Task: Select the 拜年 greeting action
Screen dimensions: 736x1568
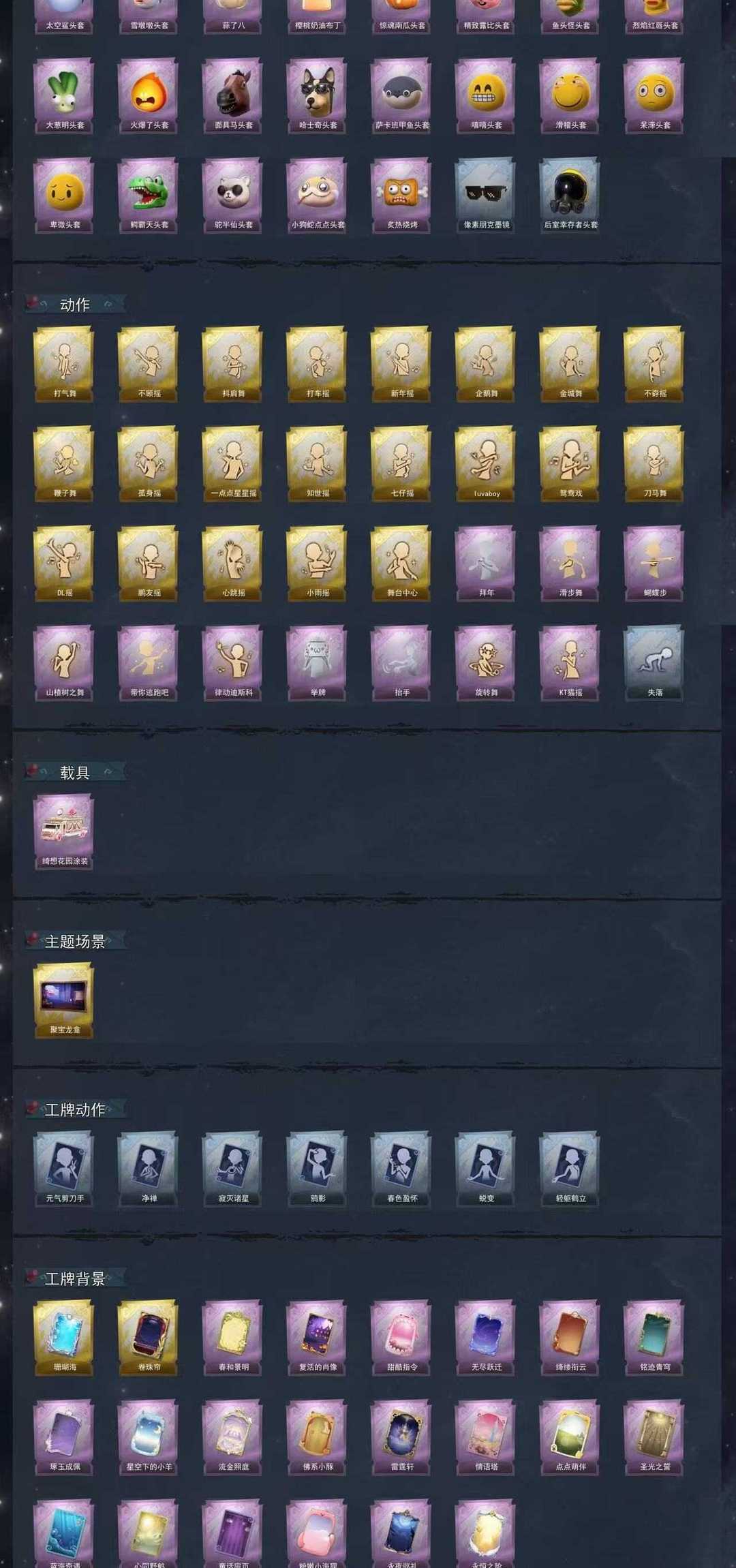Action: pos(487,563)
